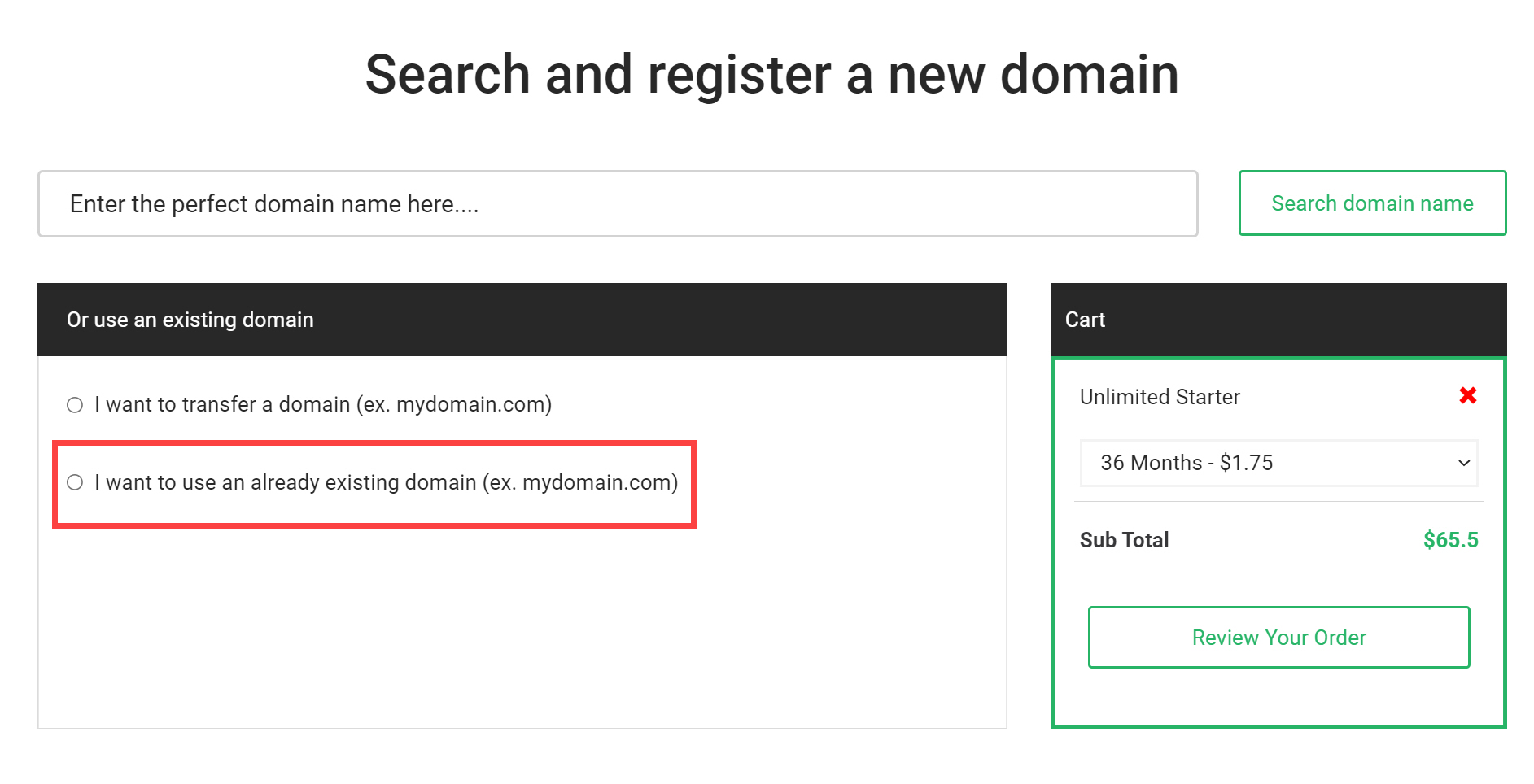Remove Unlimited Starter from cart
Viewport: 1534px width, 784px height.
1467,395
